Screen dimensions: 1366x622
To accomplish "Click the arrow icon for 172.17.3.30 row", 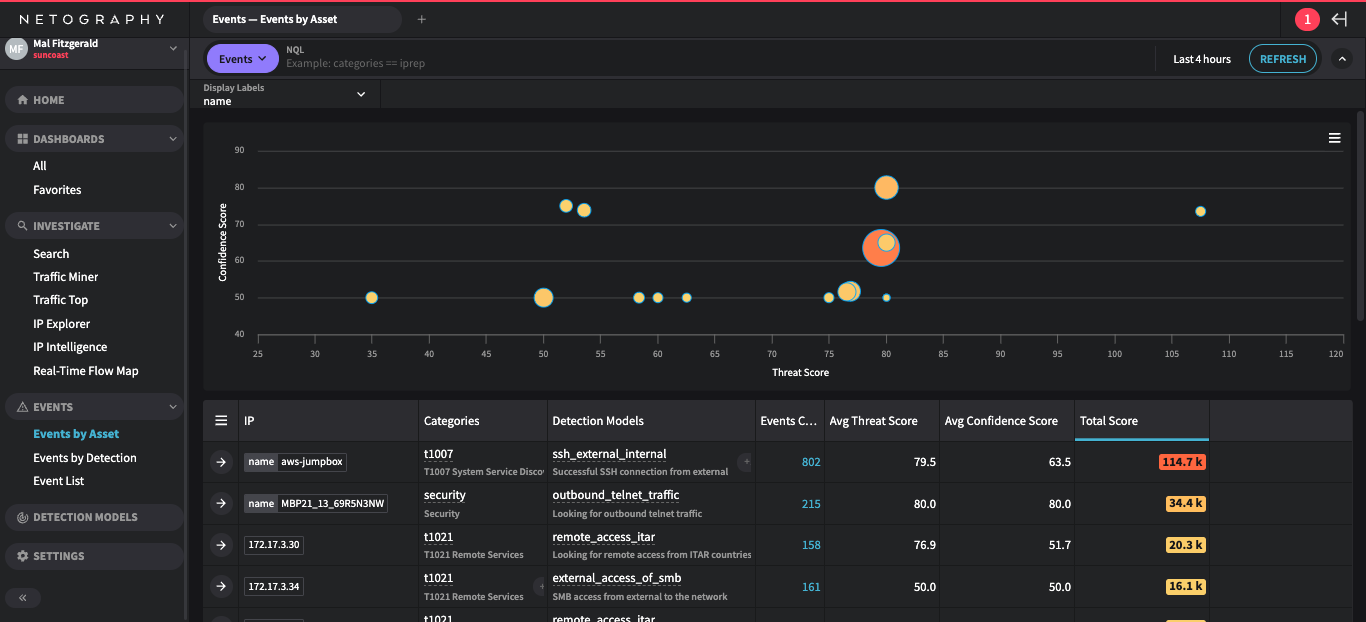I will (221, 545).
